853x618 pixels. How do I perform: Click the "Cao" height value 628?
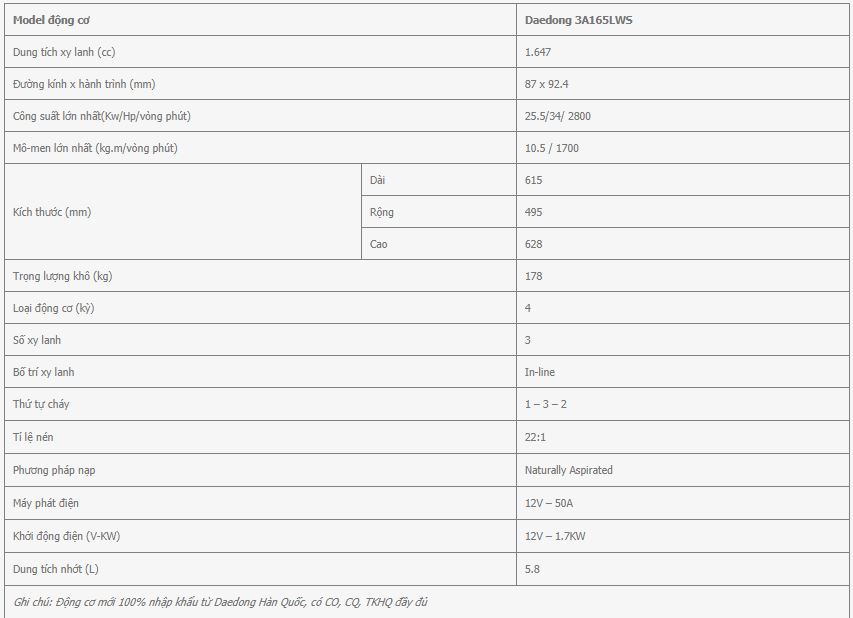(x=533, y=244)
